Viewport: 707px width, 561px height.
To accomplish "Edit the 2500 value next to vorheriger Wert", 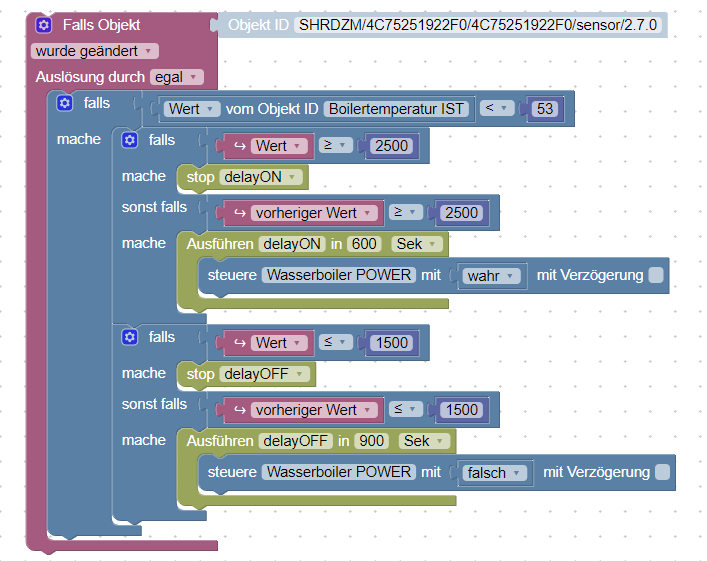I will (x=461, y=212).
